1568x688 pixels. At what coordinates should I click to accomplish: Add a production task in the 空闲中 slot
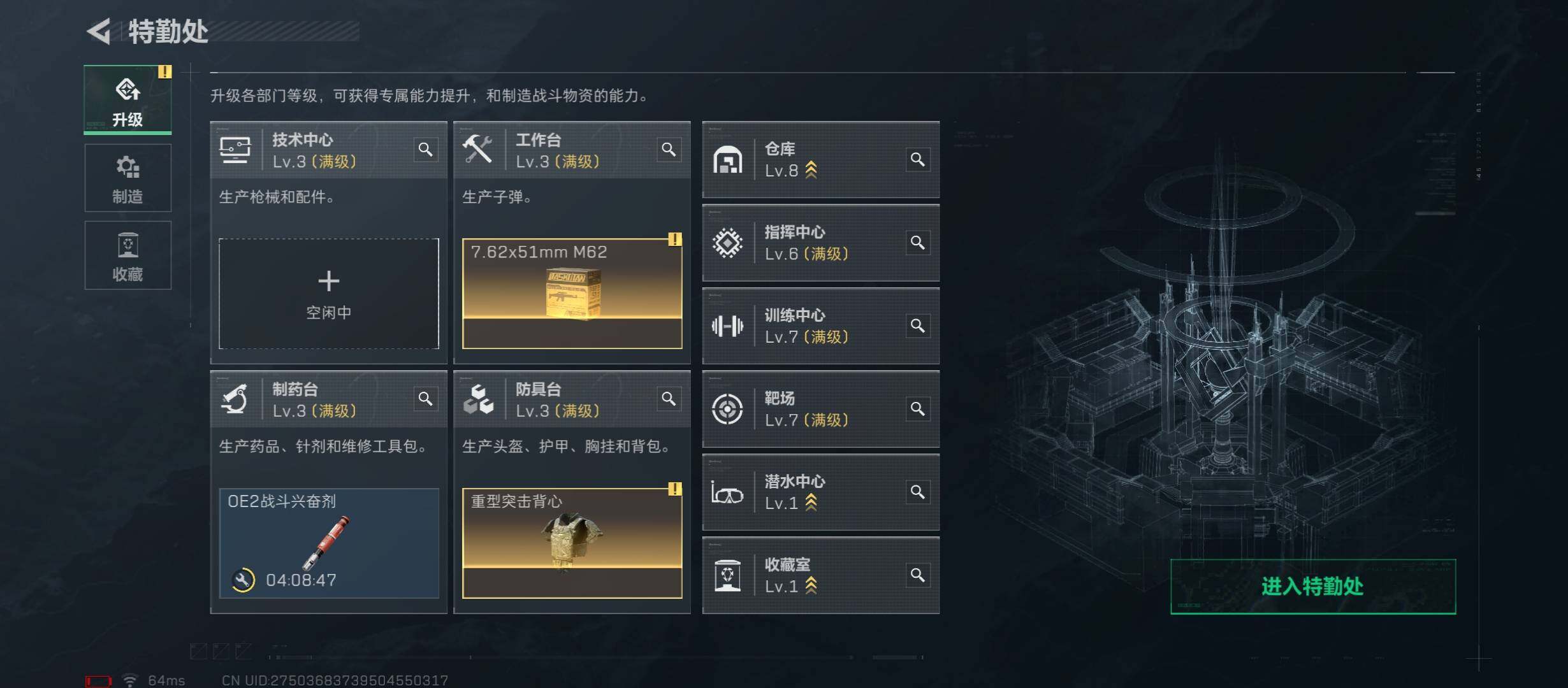329,294
